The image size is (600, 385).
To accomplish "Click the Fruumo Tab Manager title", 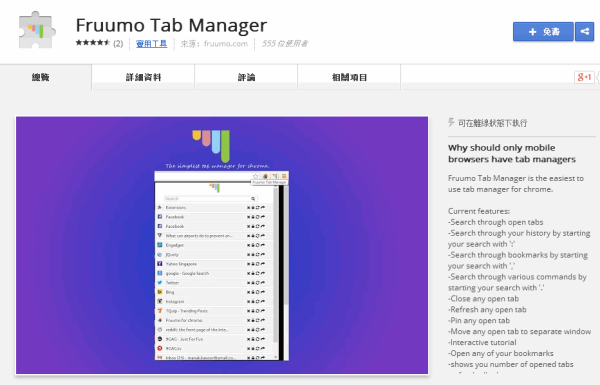I will tap(171, 25).
